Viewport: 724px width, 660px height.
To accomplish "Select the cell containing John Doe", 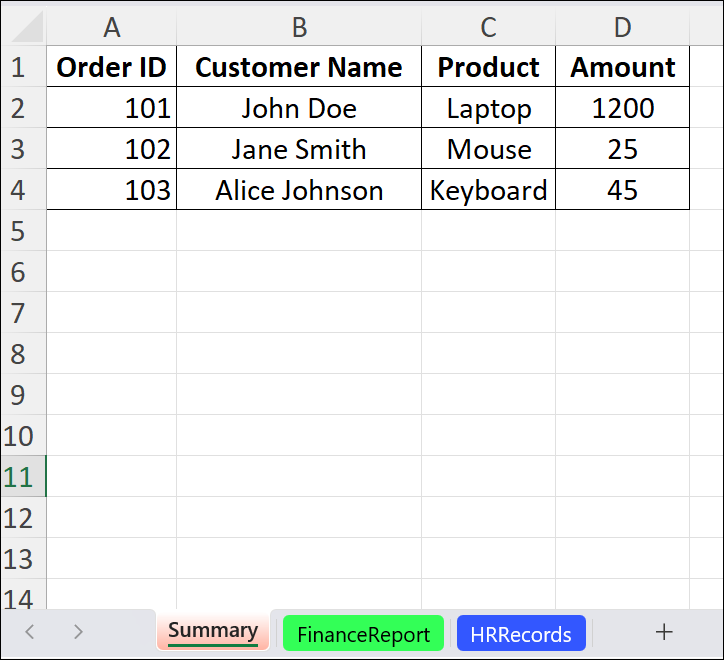I will coord(299,108).
